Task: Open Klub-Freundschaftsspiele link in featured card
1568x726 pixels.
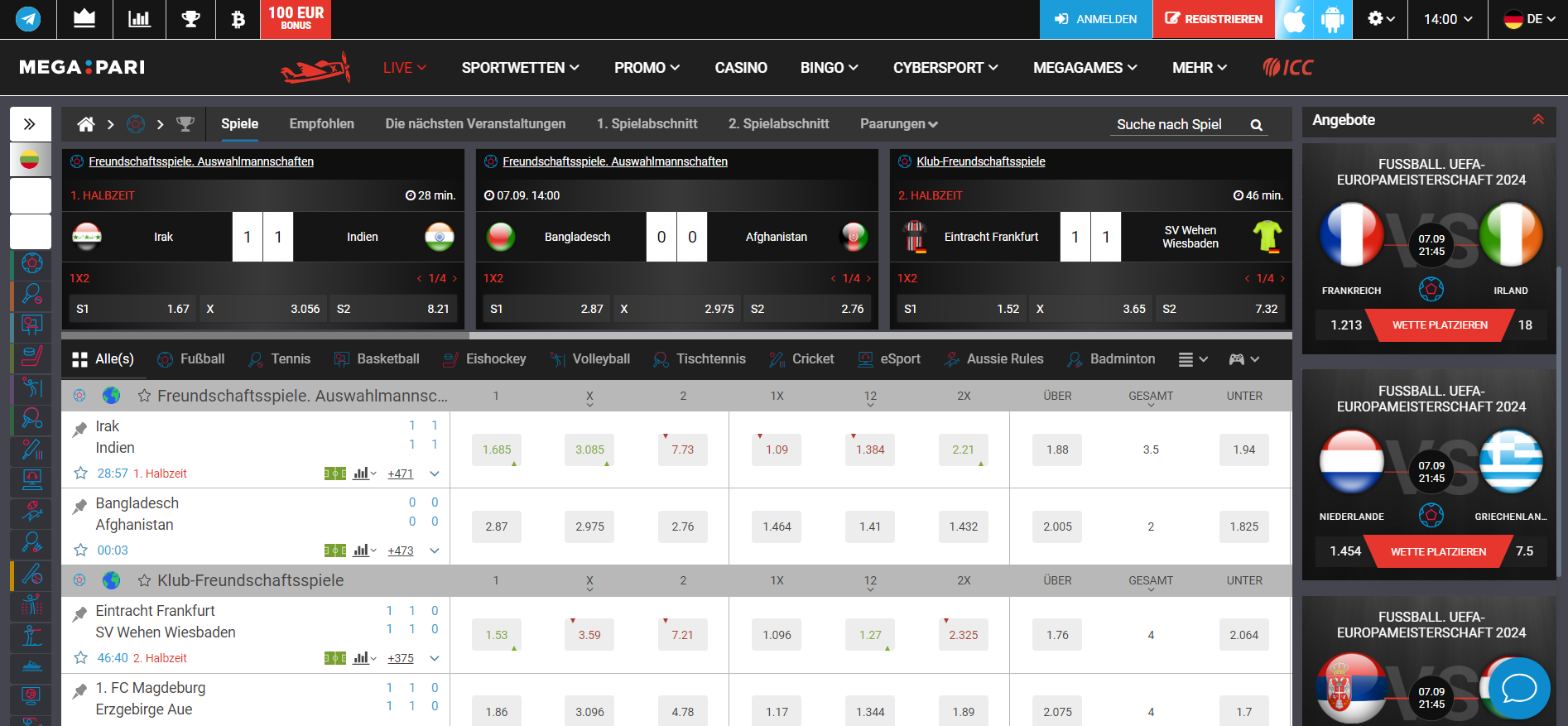Action: (x=980, y=161)
